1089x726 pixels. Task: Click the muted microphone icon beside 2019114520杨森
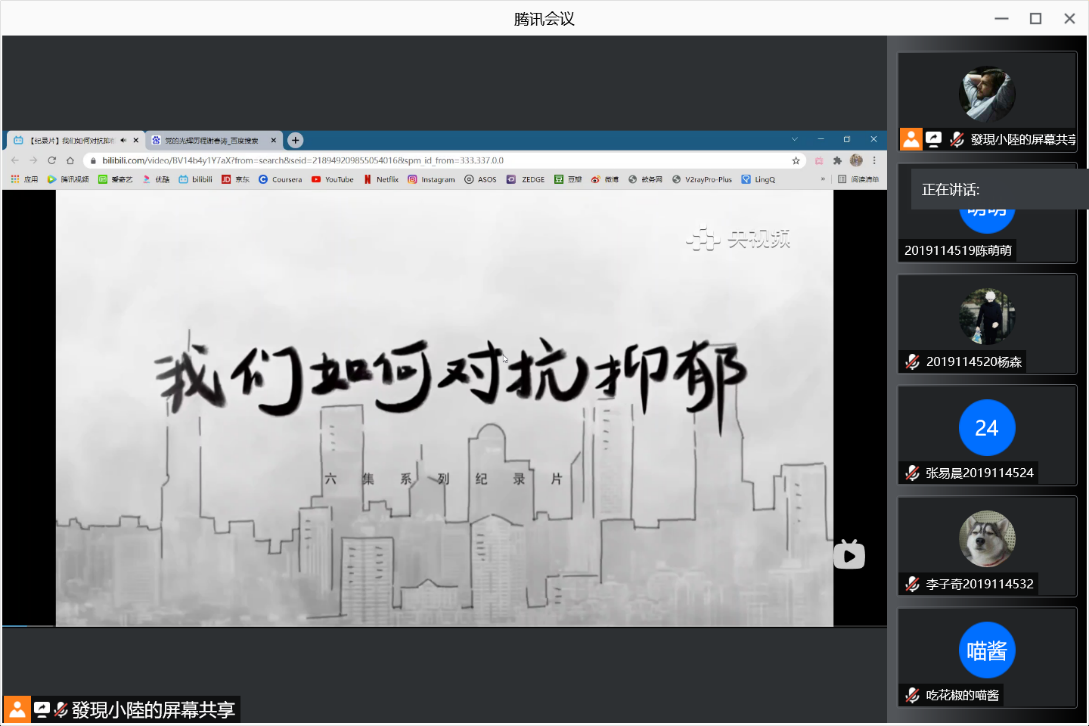coord(912,362)
